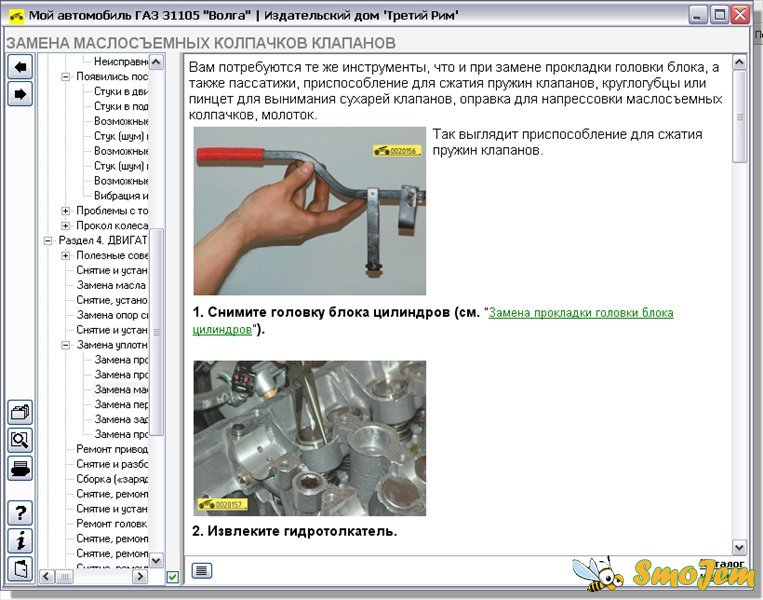Viewport: 763px width, 600px height.
Task: Collapse the 'Раздел 4. ДВИГАТ' section
Action: pyautogui.click(x=48, y=240)
